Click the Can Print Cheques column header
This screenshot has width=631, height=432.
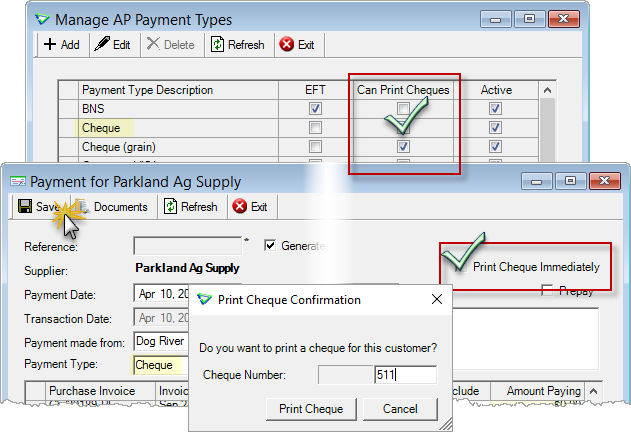(x=403, y=90)
